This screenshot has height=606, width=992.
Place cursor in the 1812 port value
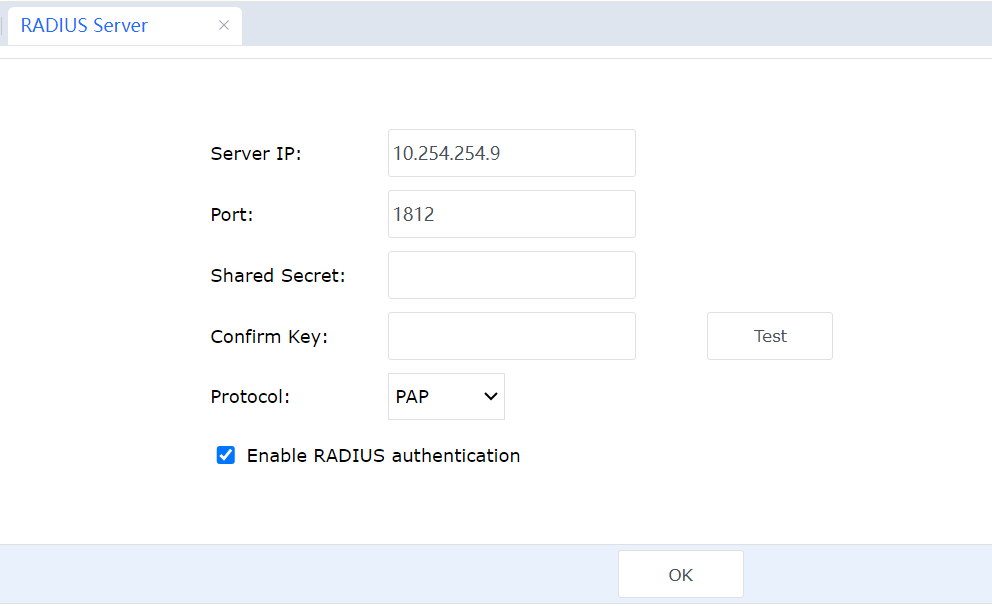click(x=414, y=214)
